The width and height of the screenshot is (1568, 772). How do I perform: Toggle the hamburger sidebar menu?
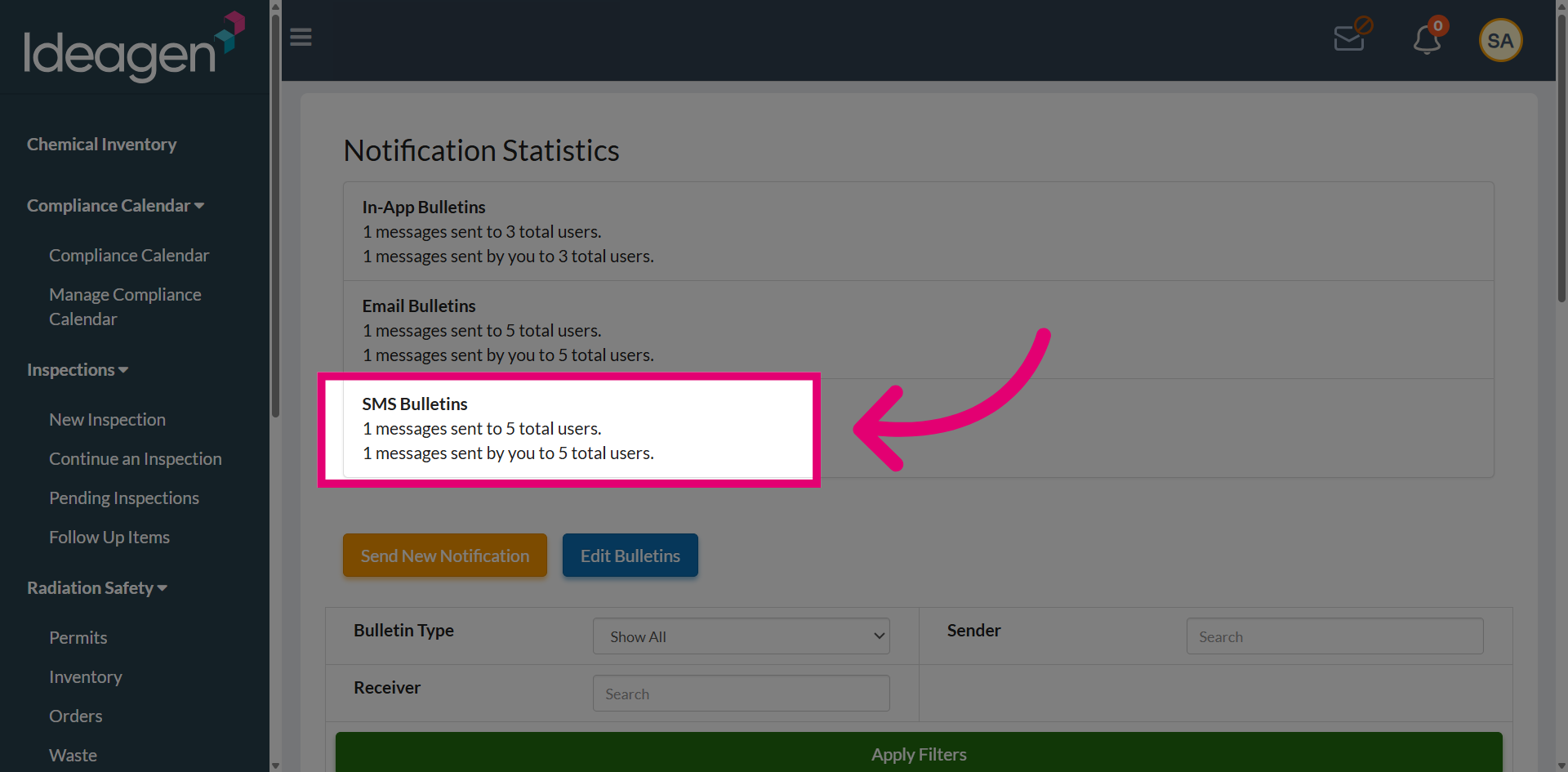[301, 38]
